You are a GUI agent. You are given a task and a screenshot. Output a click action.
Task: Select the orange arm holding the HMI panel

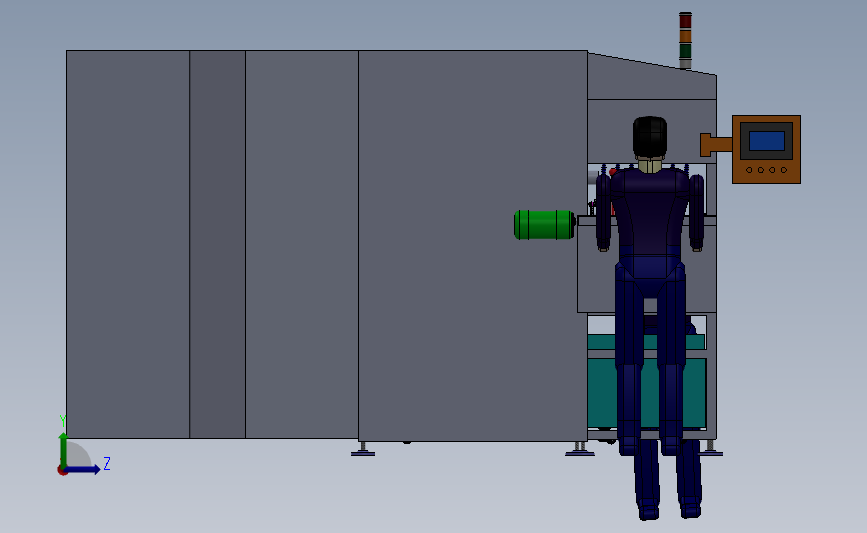click(x=716, y=145)
